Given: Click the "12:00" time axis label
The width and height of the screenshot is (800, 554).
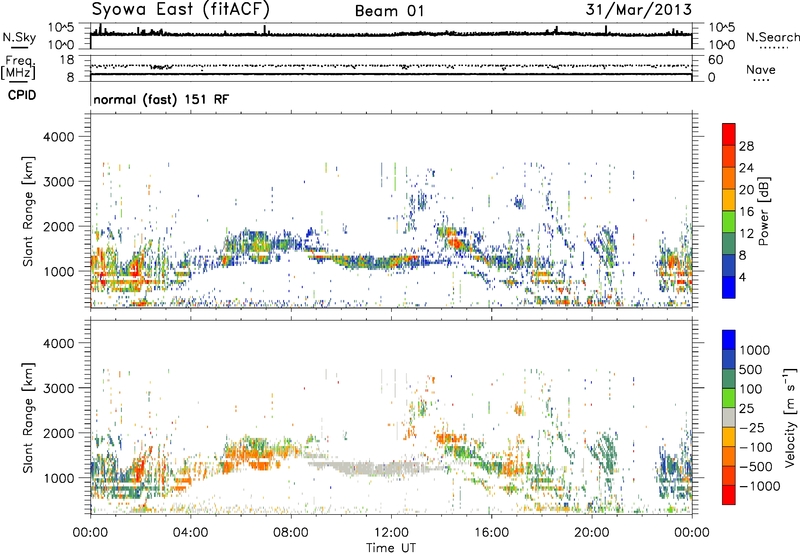Looking at the screenshot, I should (x=391, y=532).
